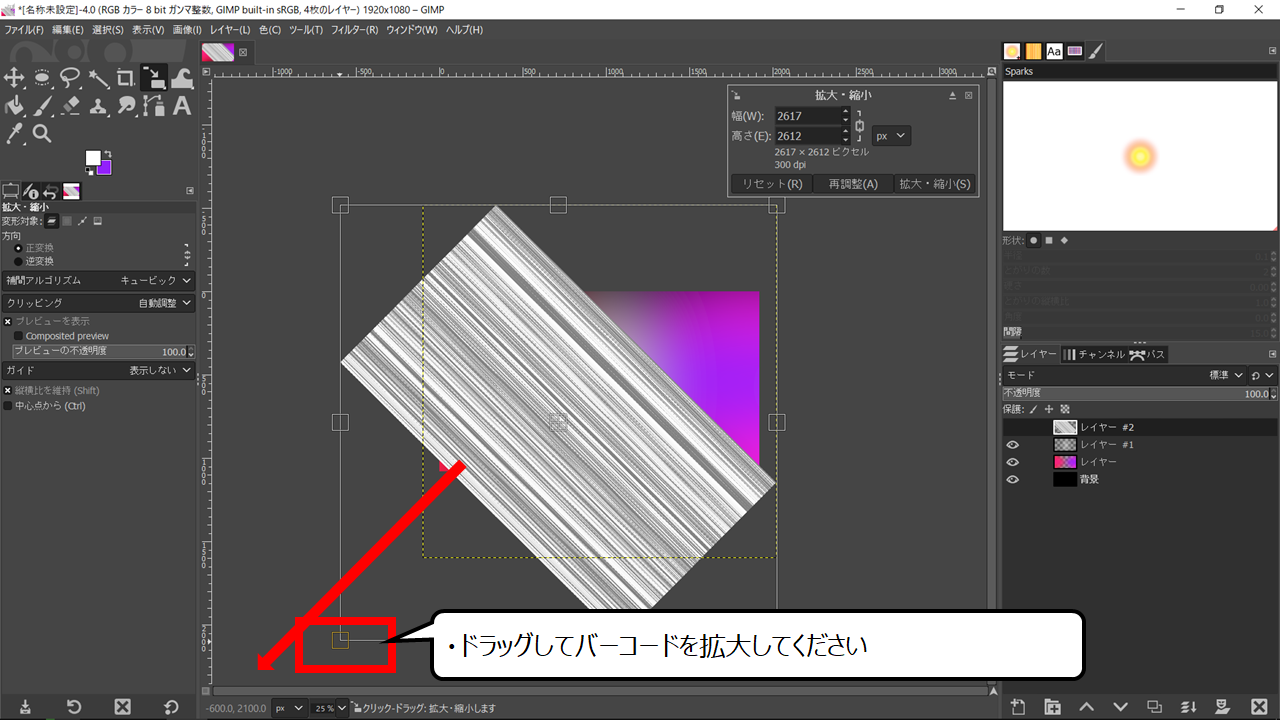
Task: Select the Eraser tool
Action: (70, 106)
